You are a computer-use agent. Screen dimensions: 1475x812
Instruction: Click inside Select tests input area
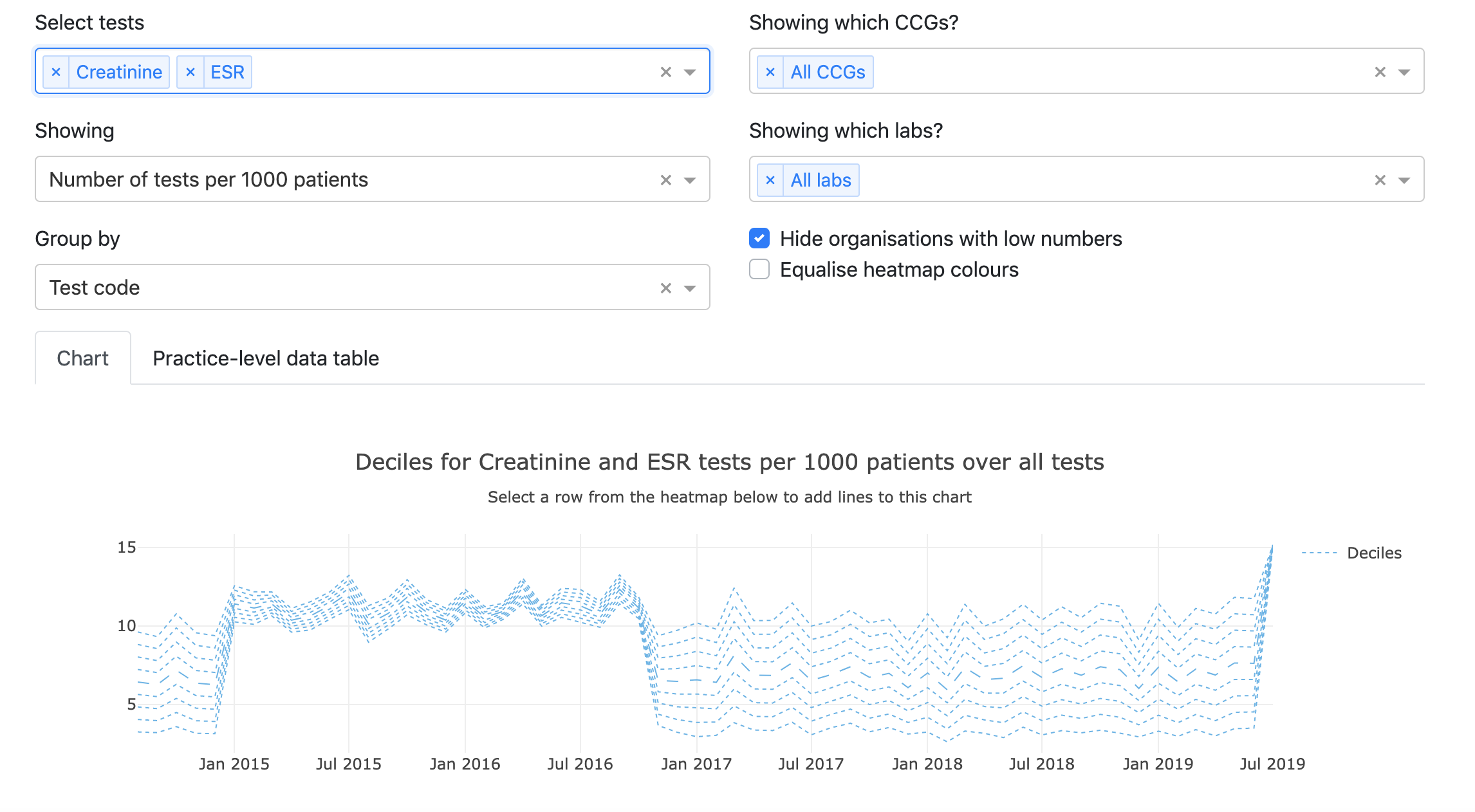pos(450,72)
